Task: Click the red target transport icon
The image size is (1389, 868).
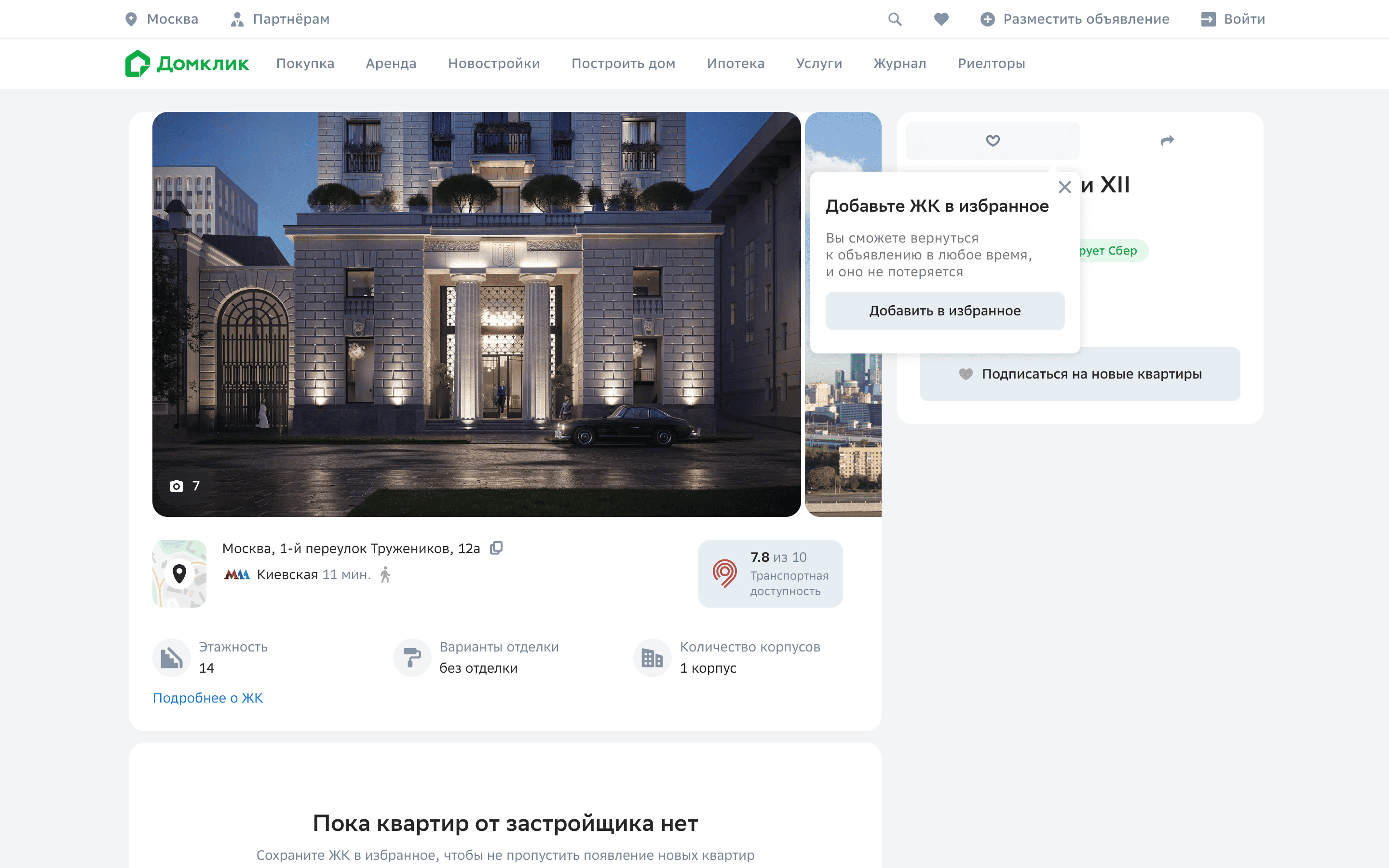Action: pyautogui.click(x=724, y=573)
